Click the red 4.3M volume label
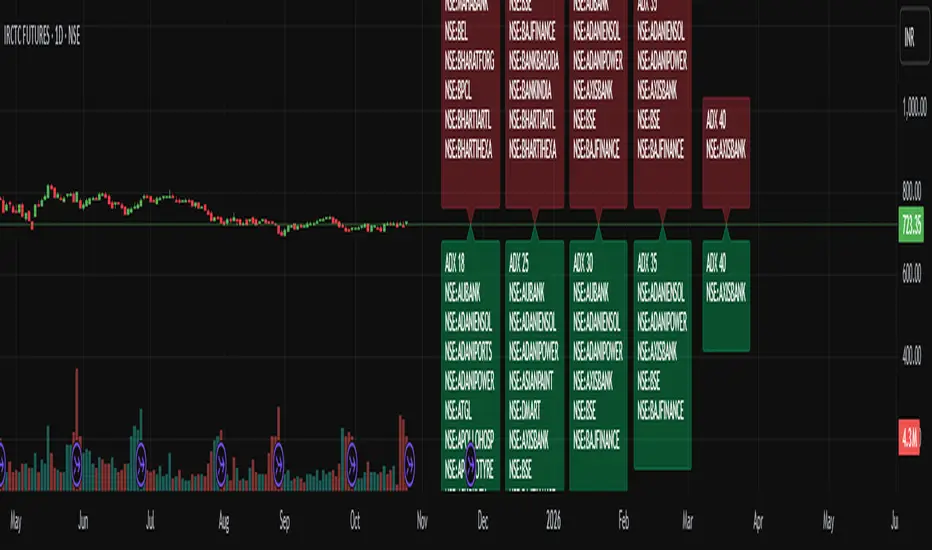The image size is (932, 550). pyautogui.click(x=909, y=438)
